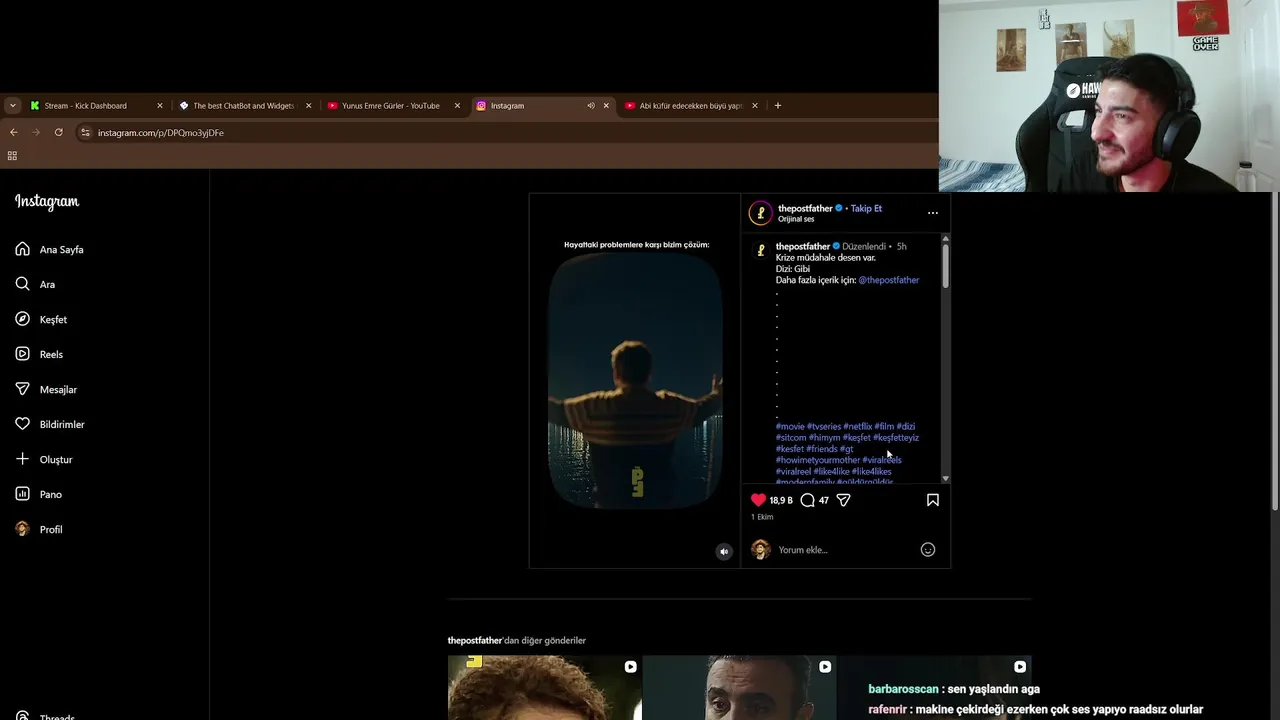Click your avatar beside comment box
The width and height of the screenshot is (1280, 720).
coord(761,550)
